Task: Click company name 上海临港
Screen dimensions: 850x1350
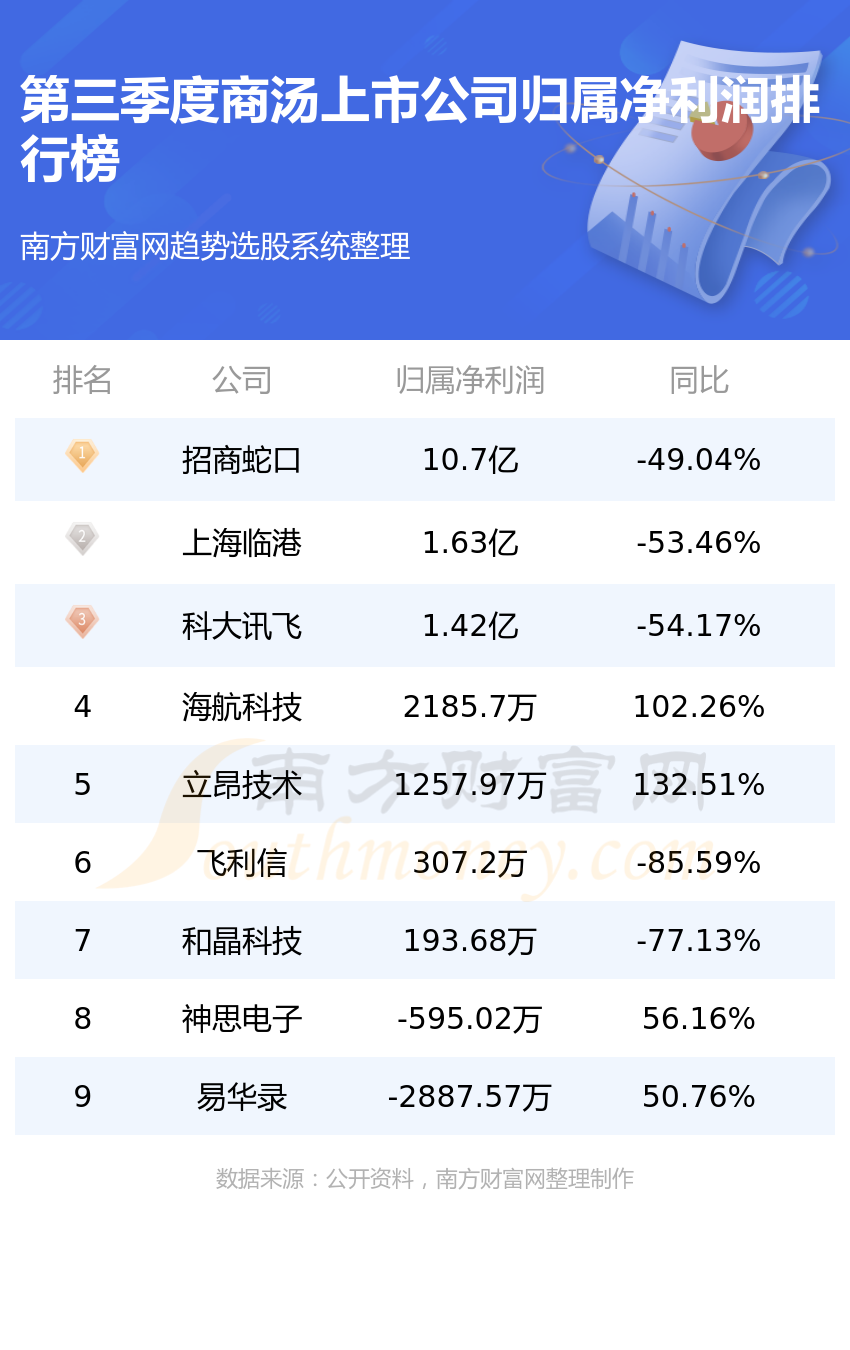Action: [242, 543]
